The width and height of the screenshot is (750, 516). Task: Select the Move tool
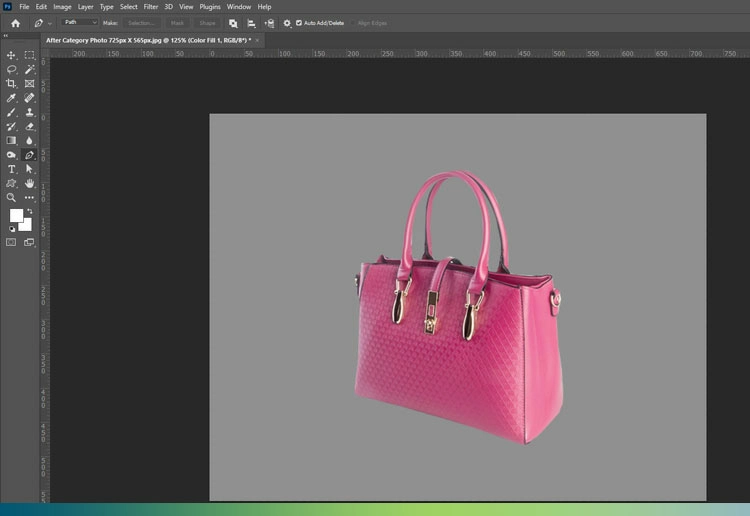(x=11, y=55)
